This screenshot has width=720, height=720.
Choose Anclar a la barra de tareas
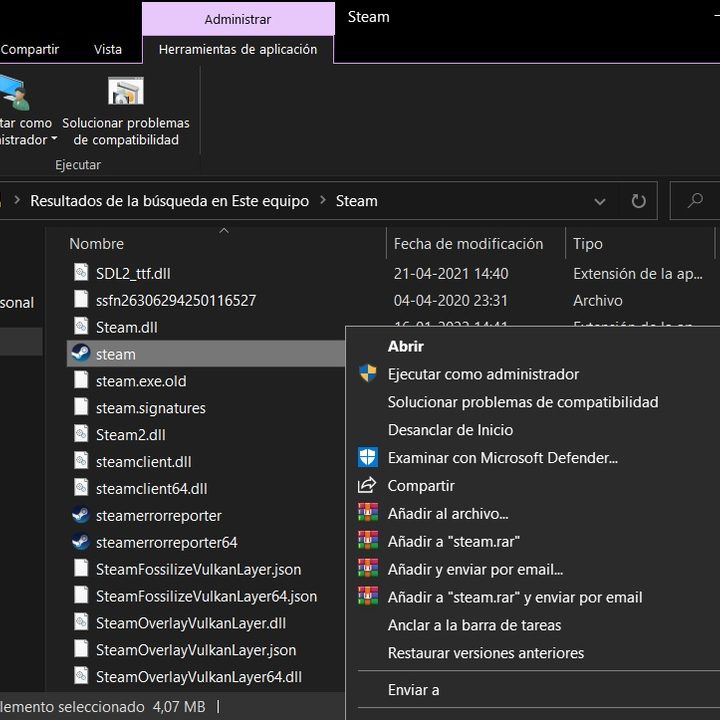click(x=474, y=625)
